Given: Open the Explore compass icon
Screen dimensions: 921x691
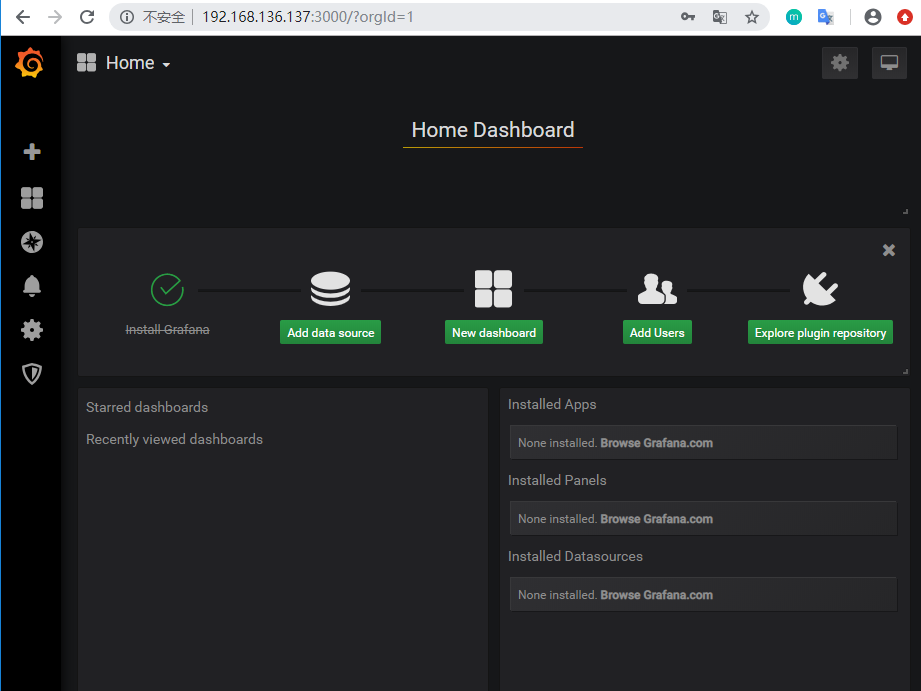Looking at the screenshot, I should pyautogui.click(x=32, y=242).
